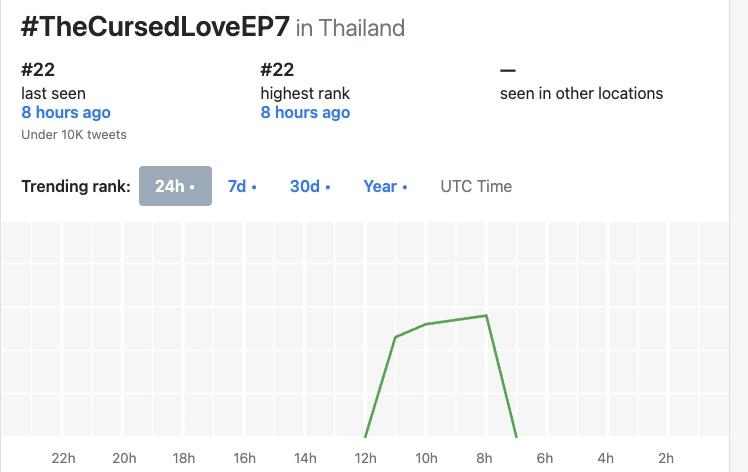Click the #22 rank above 'last seen'

pyautogui.click(x=38, y=70)
